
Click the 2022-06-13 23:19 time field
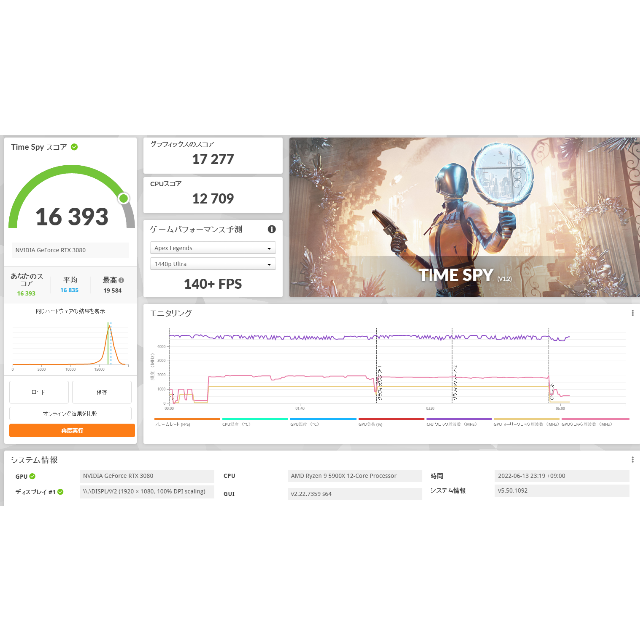(562, 476)
